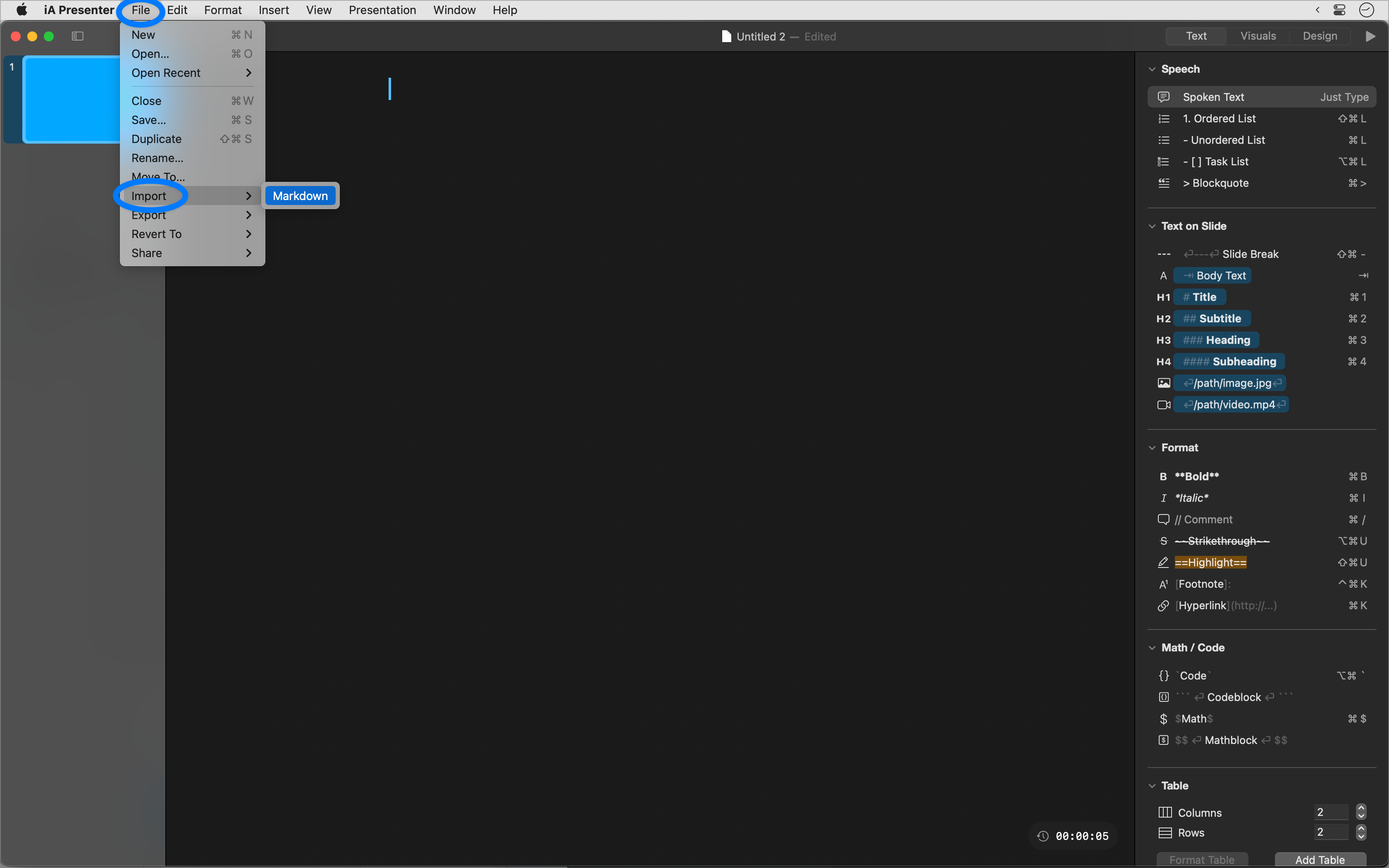
Task: Click the Rows stepper arrows
Action: (x=1361, y=832)
